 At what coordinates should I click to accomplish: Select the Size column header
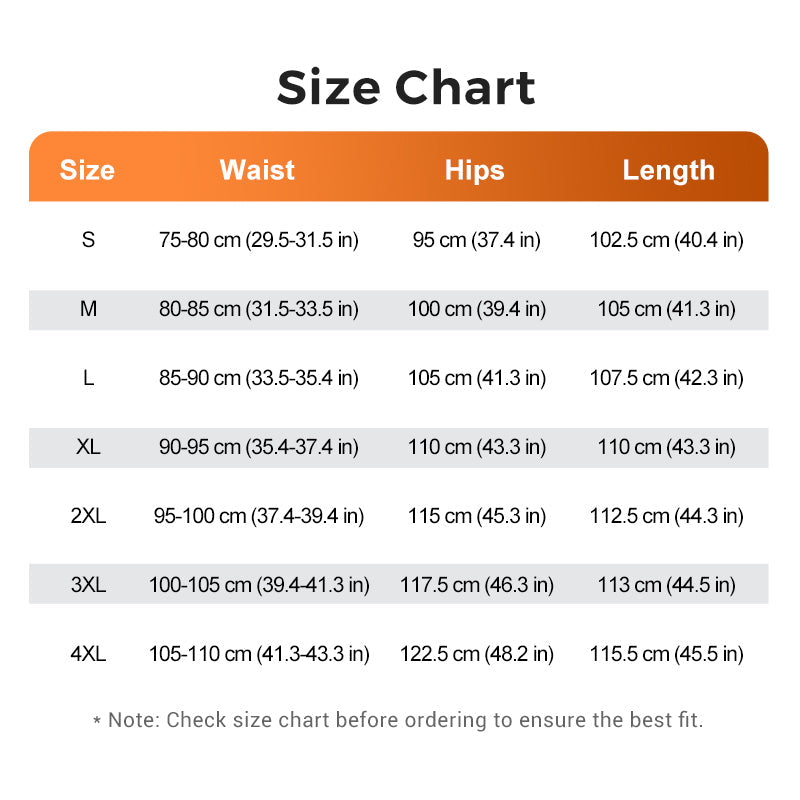(87, 170)
